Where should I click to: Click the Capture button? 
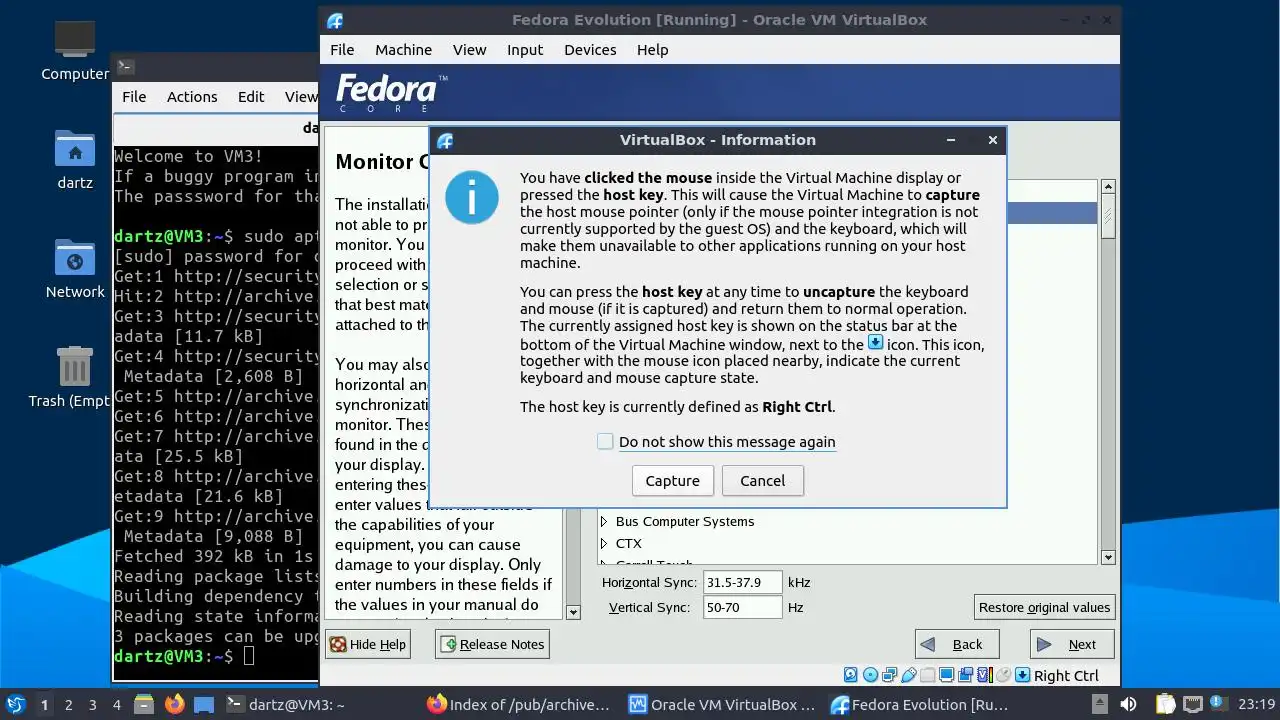point(672,480)
